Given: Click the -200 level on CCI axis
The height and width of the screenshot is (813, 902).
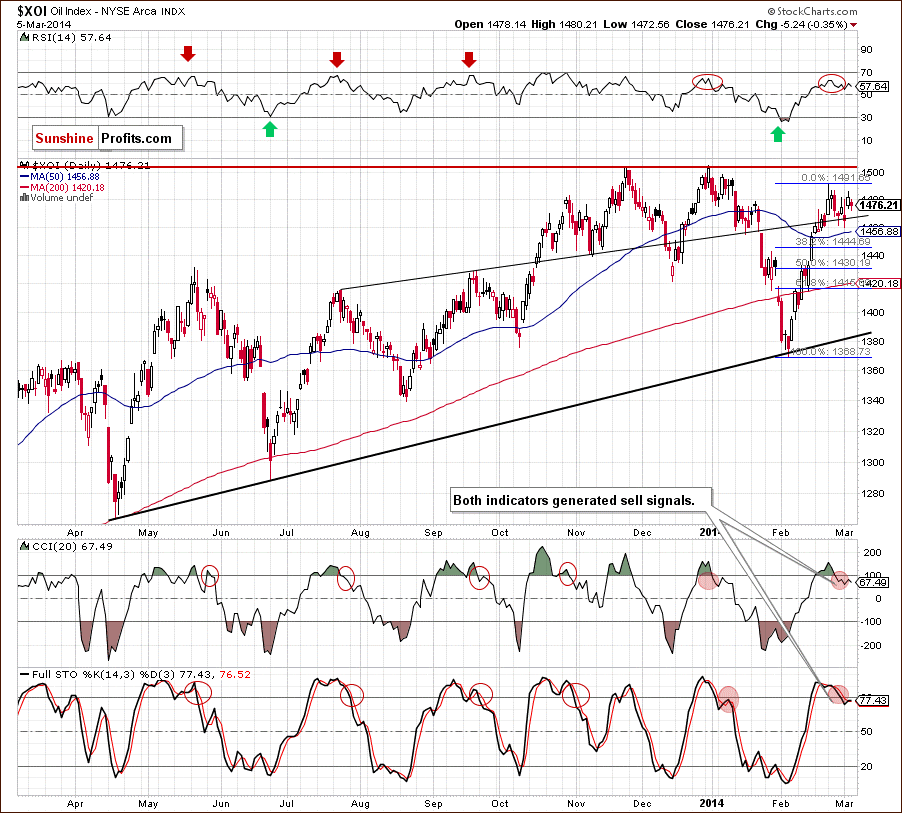Looking at the screenshot, I should click(x=870, y=646).
